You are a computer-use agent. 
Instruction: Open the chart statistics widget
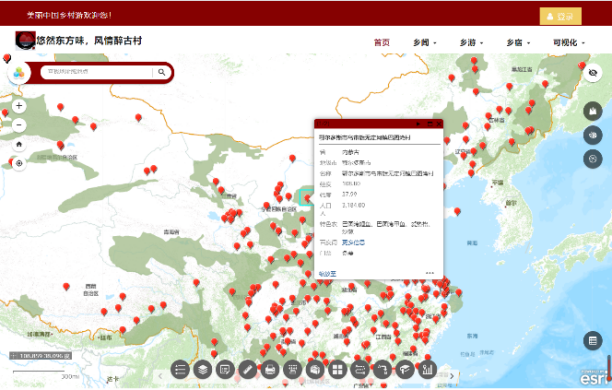[427, 369]
